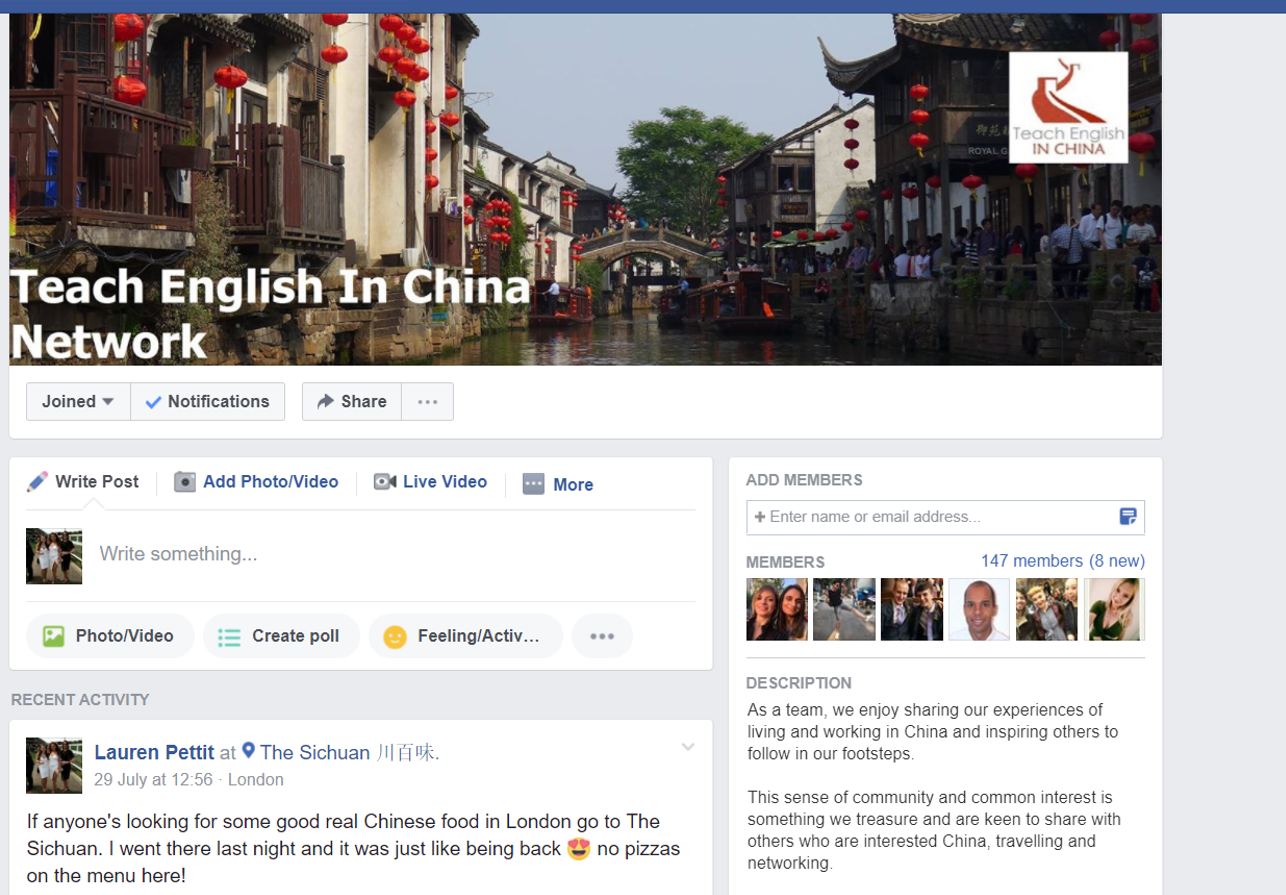Open the ellipsis menu next to Share
This screenshot has width=1286, height=895.
[x=428, y=401]
